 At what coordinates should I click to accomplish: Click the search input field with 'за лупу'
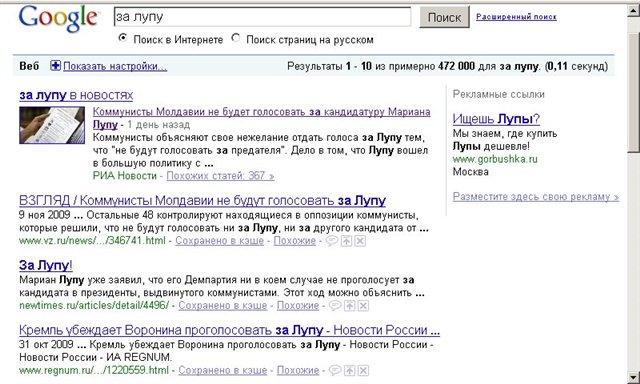coord(262,17)
